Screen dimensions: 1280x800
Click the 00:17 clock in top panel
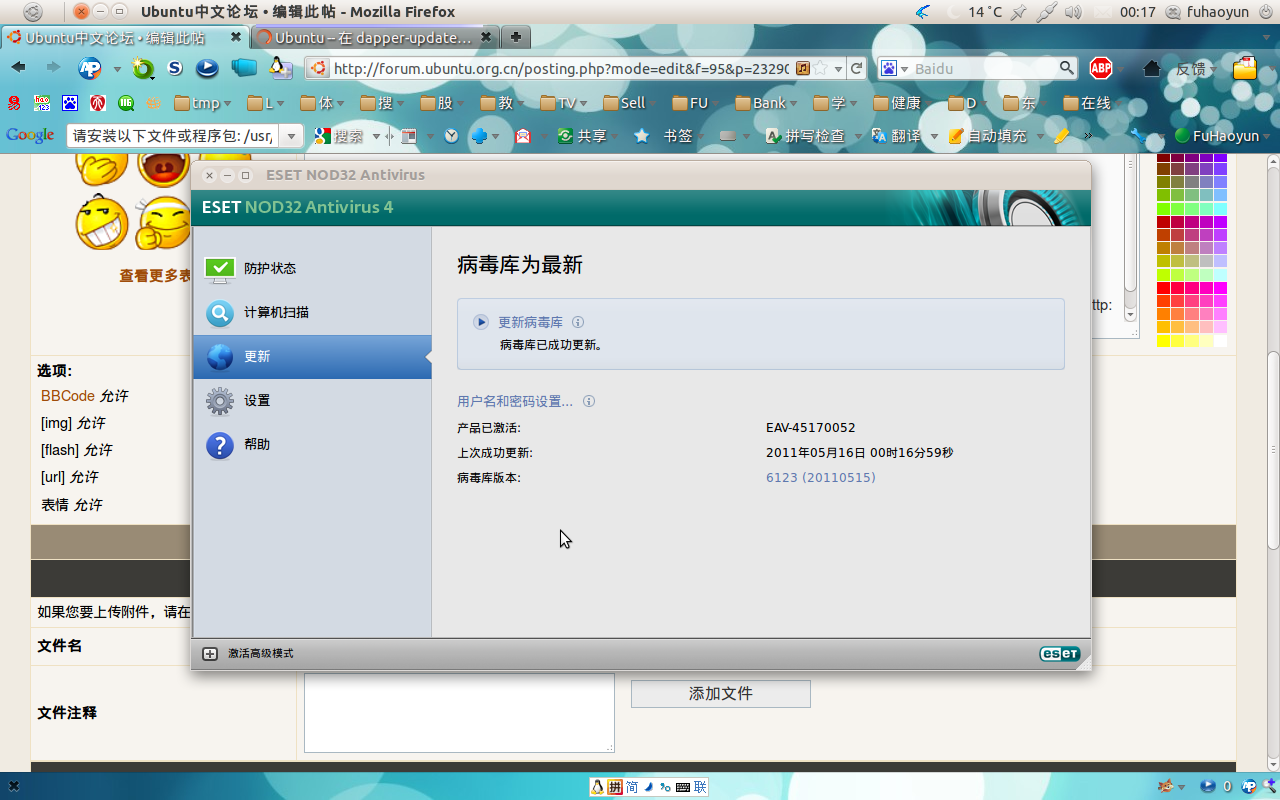point(1138,12)
